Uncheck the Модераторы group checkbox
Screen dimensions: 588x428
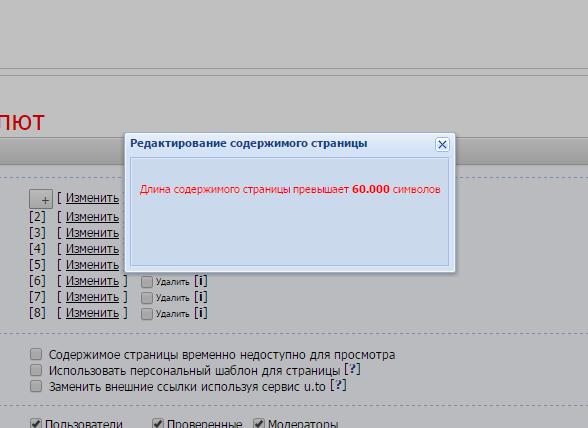coord(259,423)
